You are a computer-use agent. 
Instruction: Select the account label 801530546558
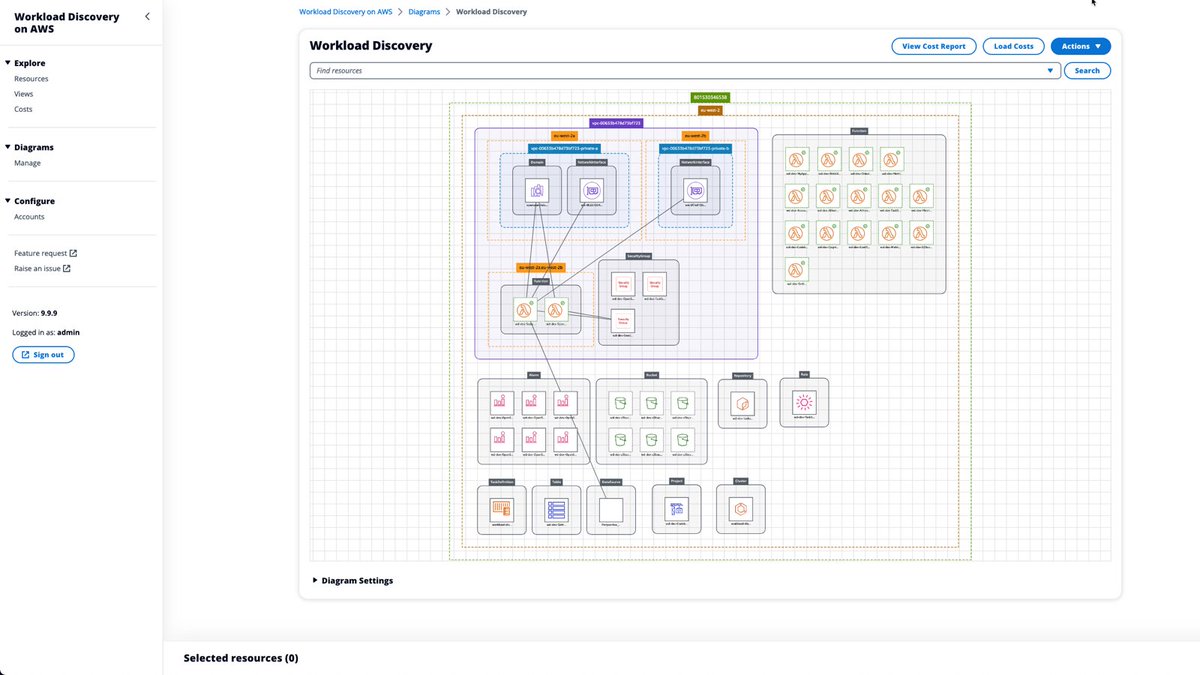pyautogui.click(x=711, y=97)
